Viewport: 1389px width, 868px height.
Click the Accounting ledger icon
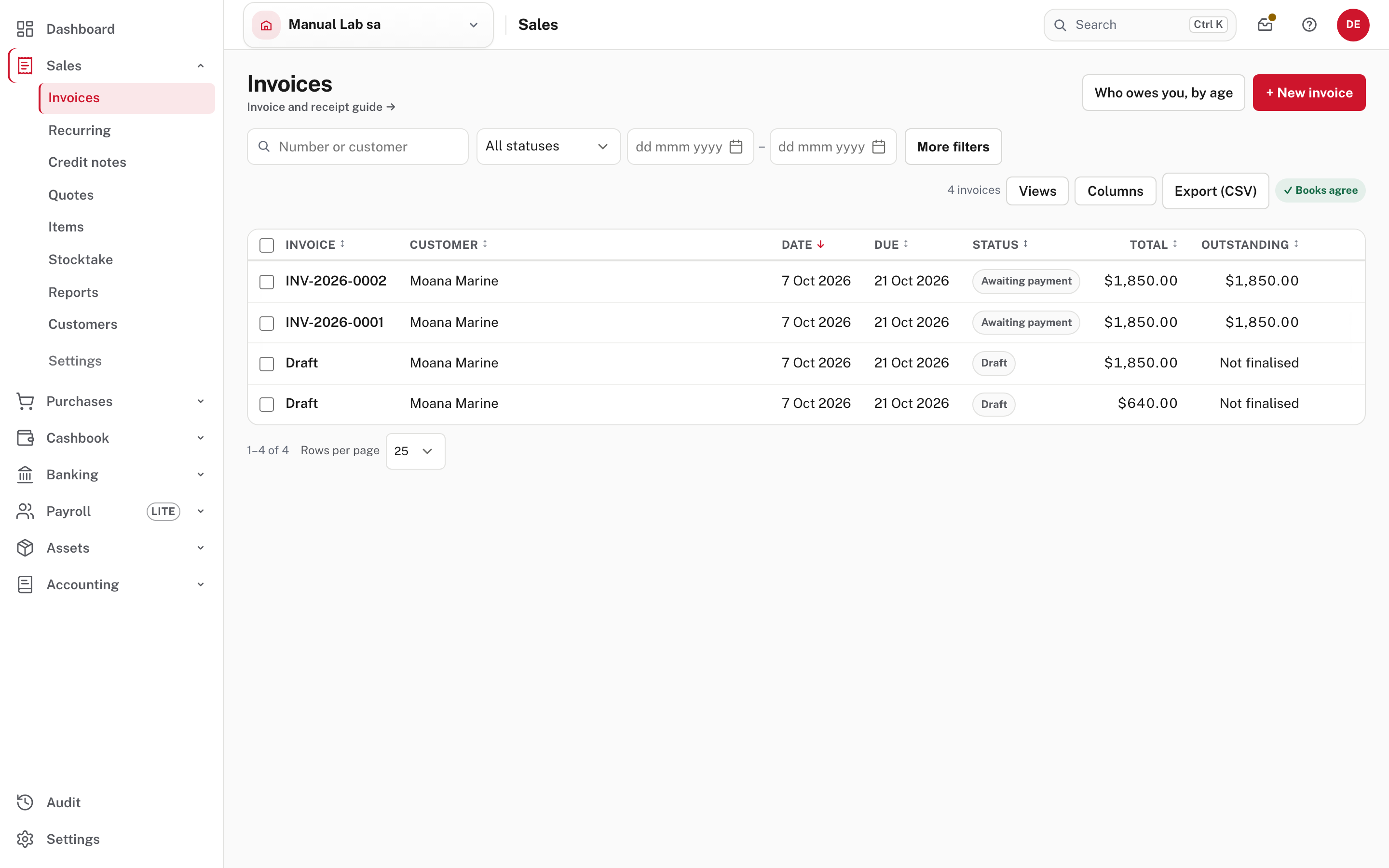(x=25, y=584)
